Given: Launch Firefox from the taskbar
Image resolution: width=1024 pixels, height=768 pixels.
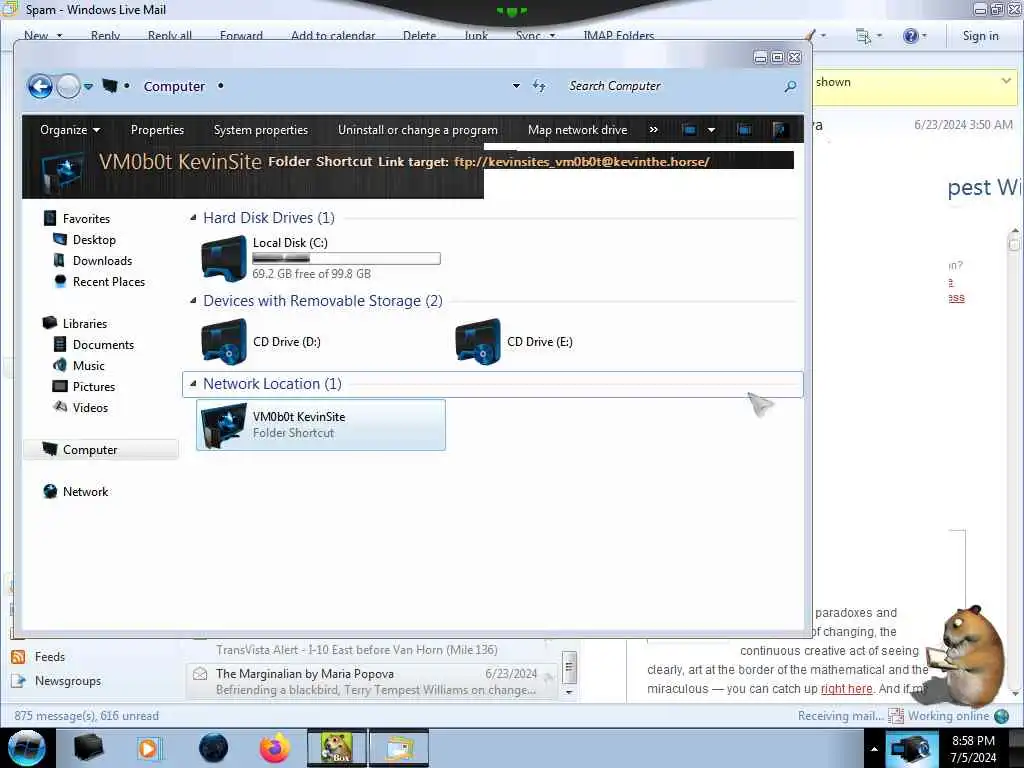Looking at the screenshot, I should click(x=274, y=748).
